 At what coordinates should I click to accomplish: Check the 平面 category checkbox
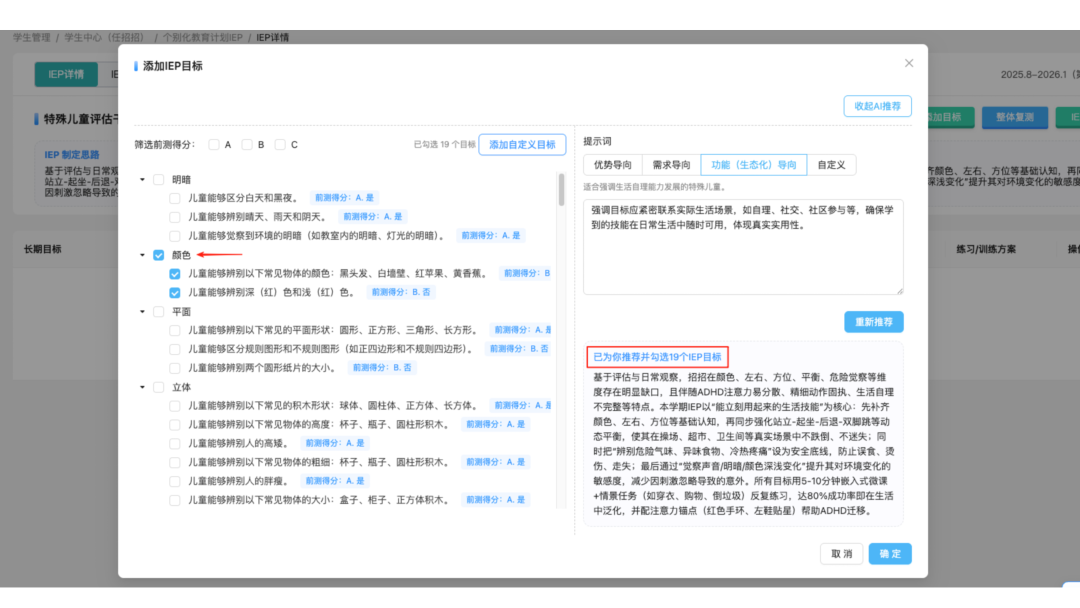[158, 312]
